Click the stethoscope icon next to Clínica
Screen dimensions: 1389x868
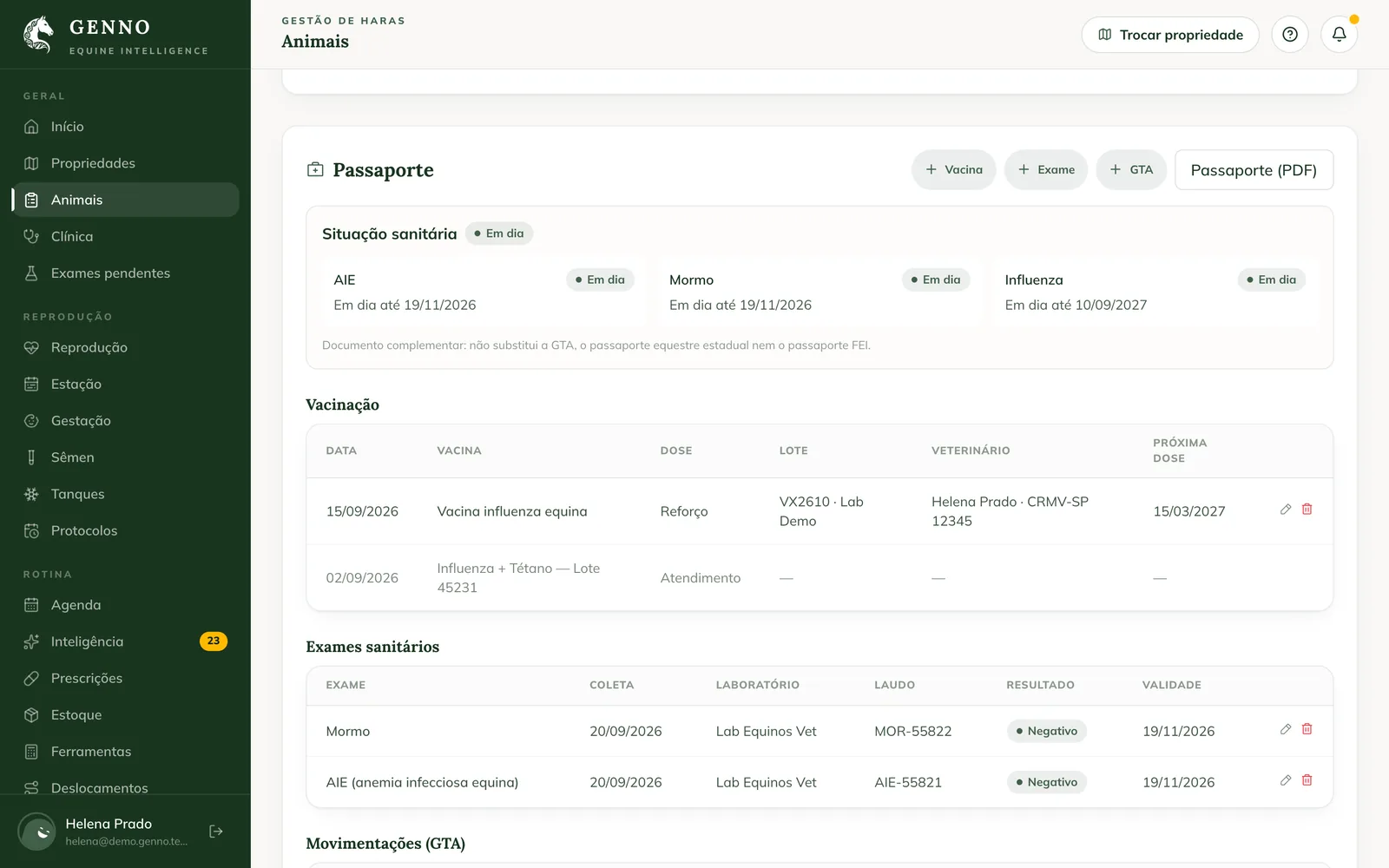pos(31,236)
